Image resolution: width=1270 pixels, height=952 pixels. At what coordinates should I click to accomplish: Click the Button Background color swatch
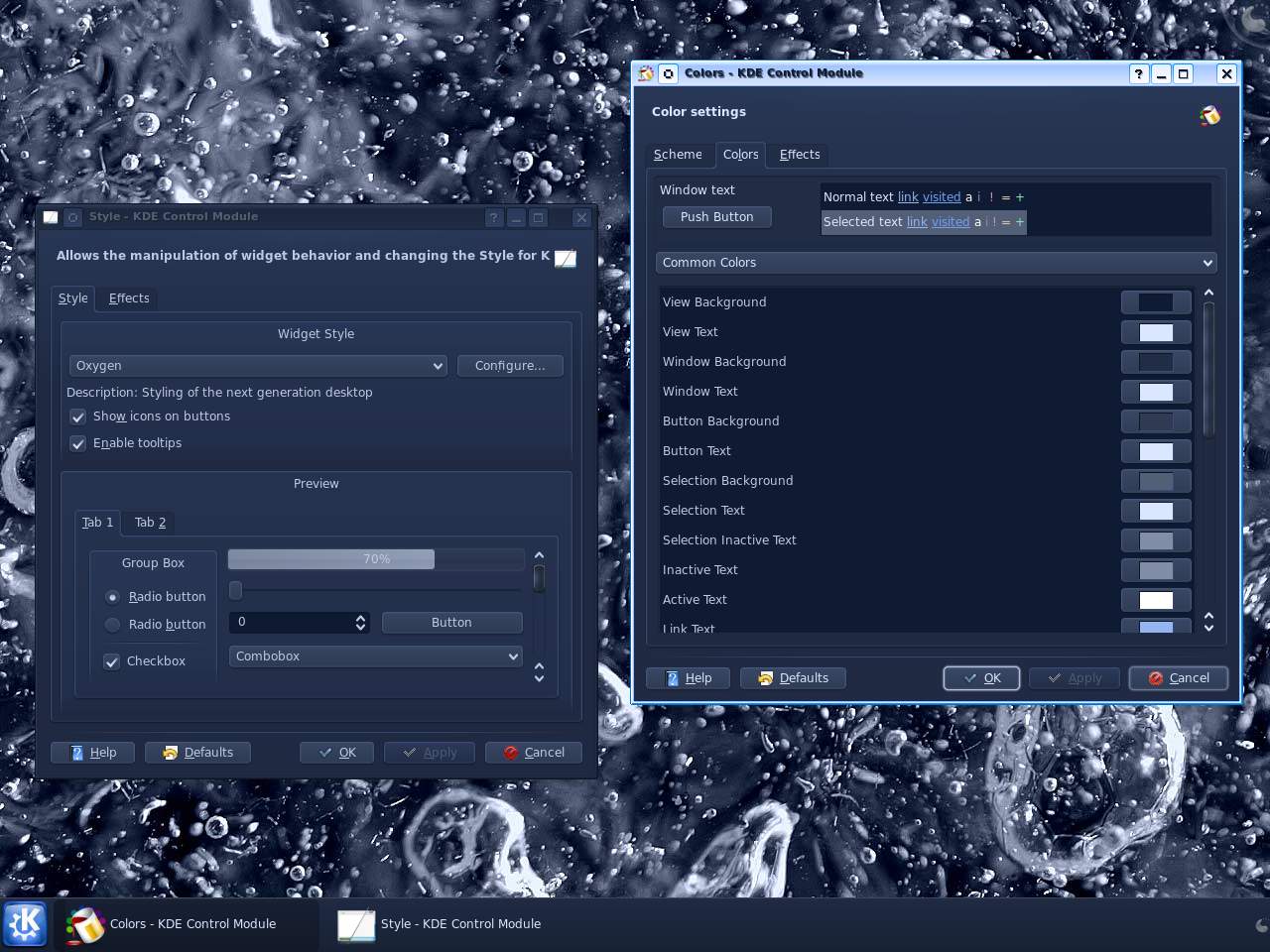point(1156,421)
